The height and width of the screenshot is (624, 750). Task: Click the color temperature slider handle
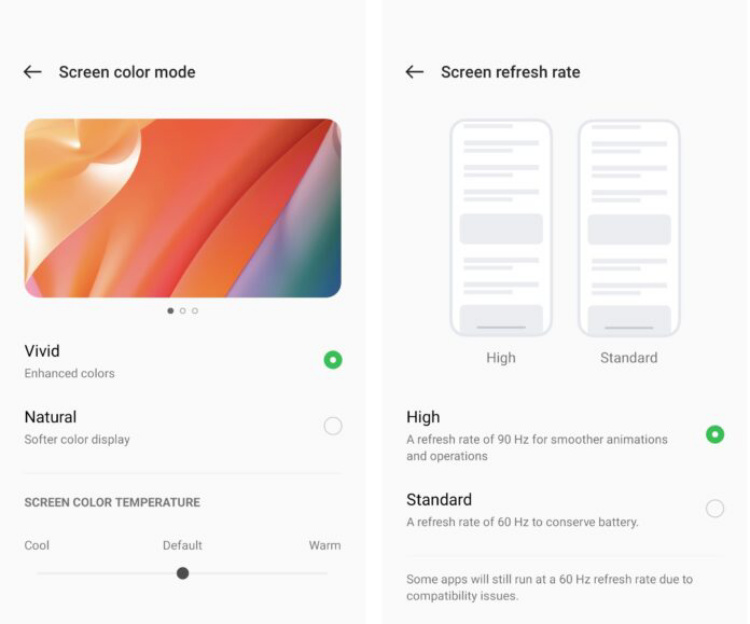click(x=182, y=573)
